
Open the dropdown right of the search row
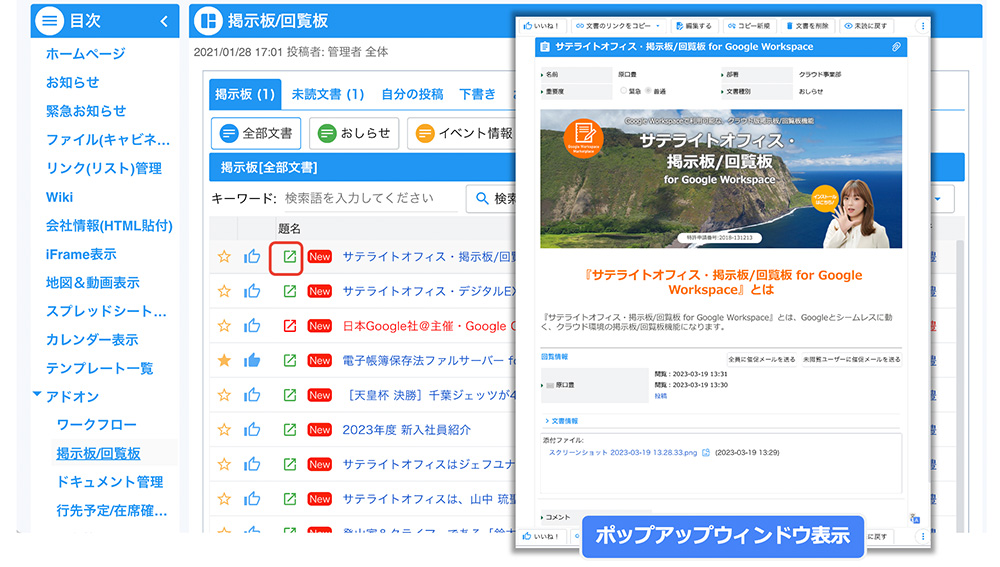click(x=938, y=199)
